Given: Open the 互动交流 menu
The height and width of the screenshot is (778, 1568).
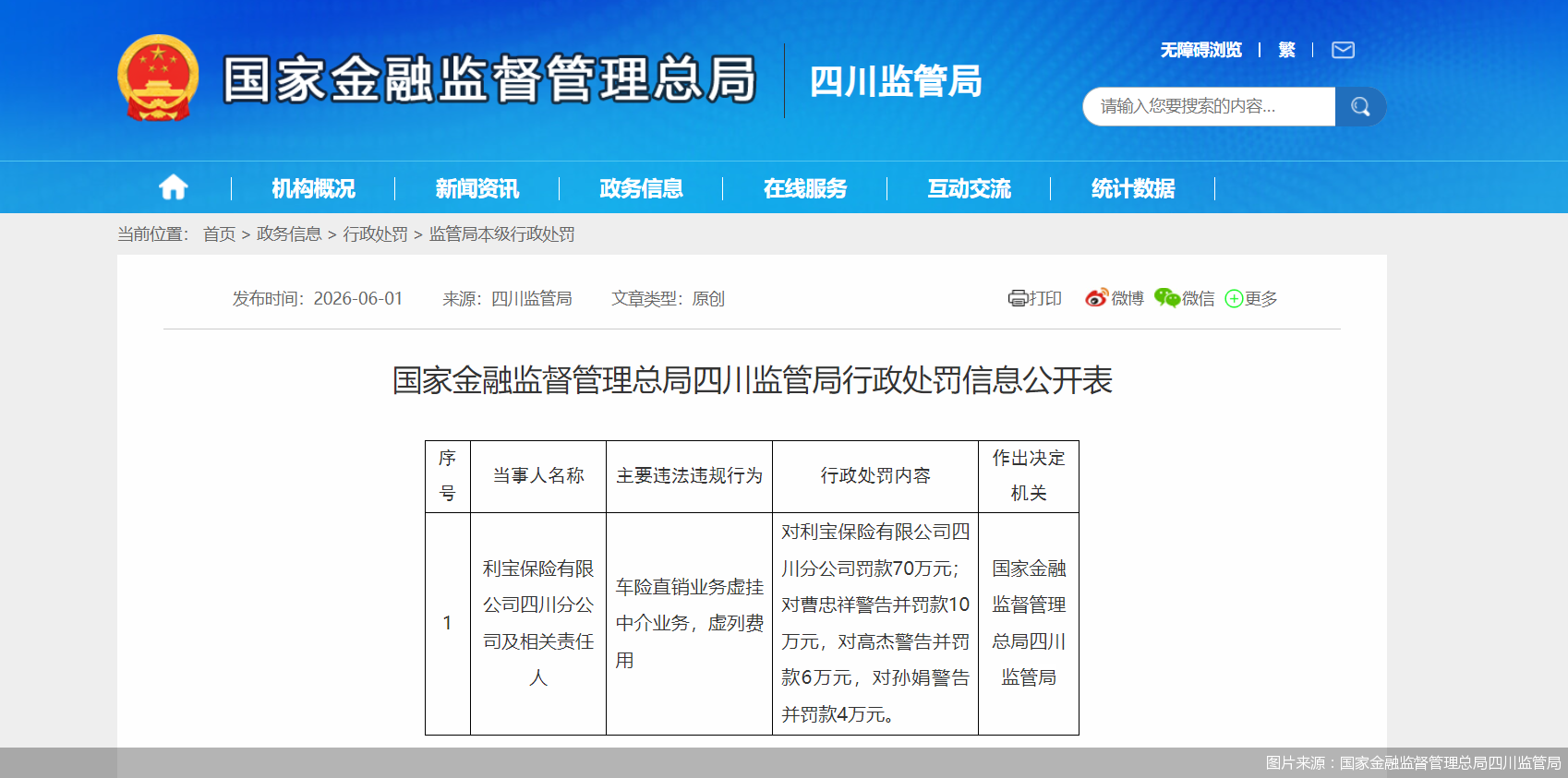Looking at the screenshot, I should (970, 188).
